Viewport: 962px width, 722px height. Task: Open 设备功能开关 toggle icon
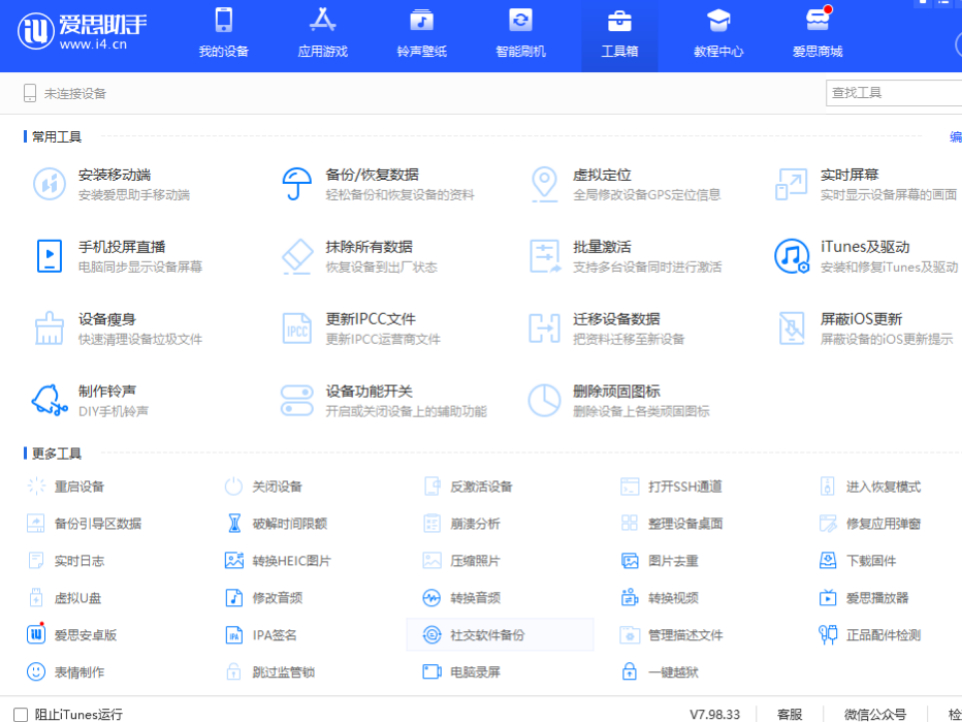[297, 400]
